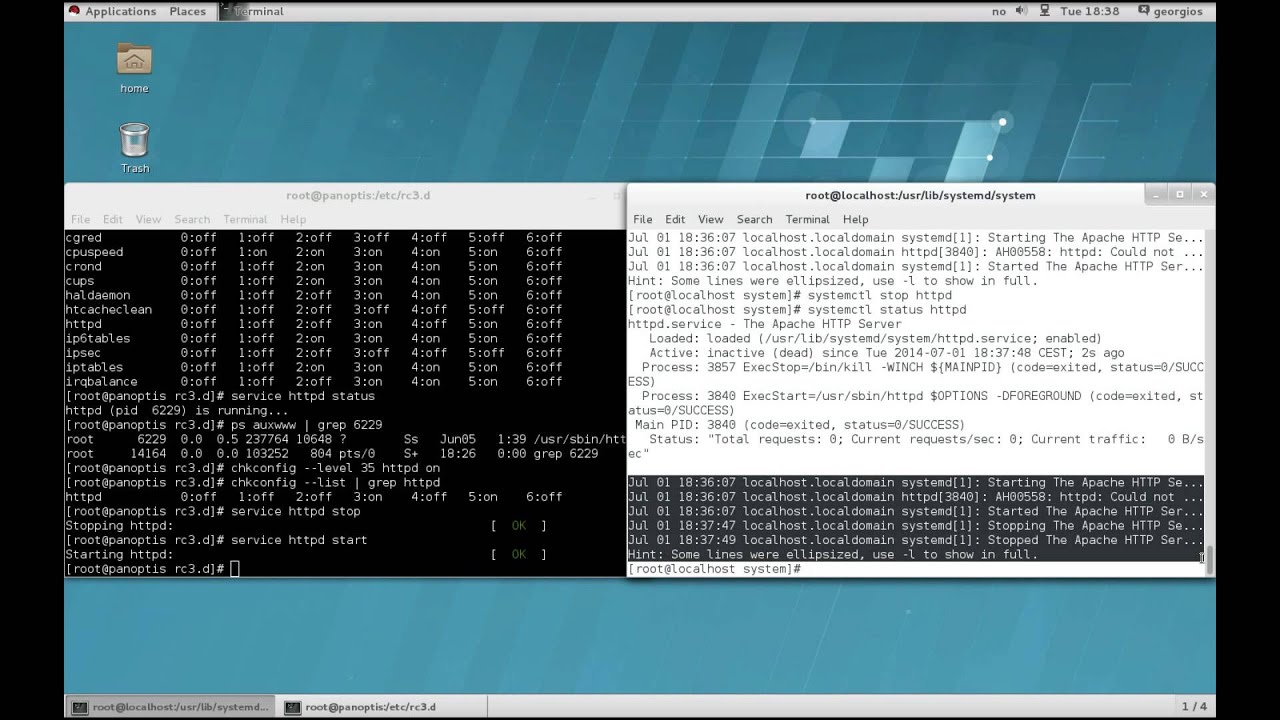Click 'Starting httpd:' output line
Image resolution: width=1280 pixels, height=720 pixels.
click(119, 554)
